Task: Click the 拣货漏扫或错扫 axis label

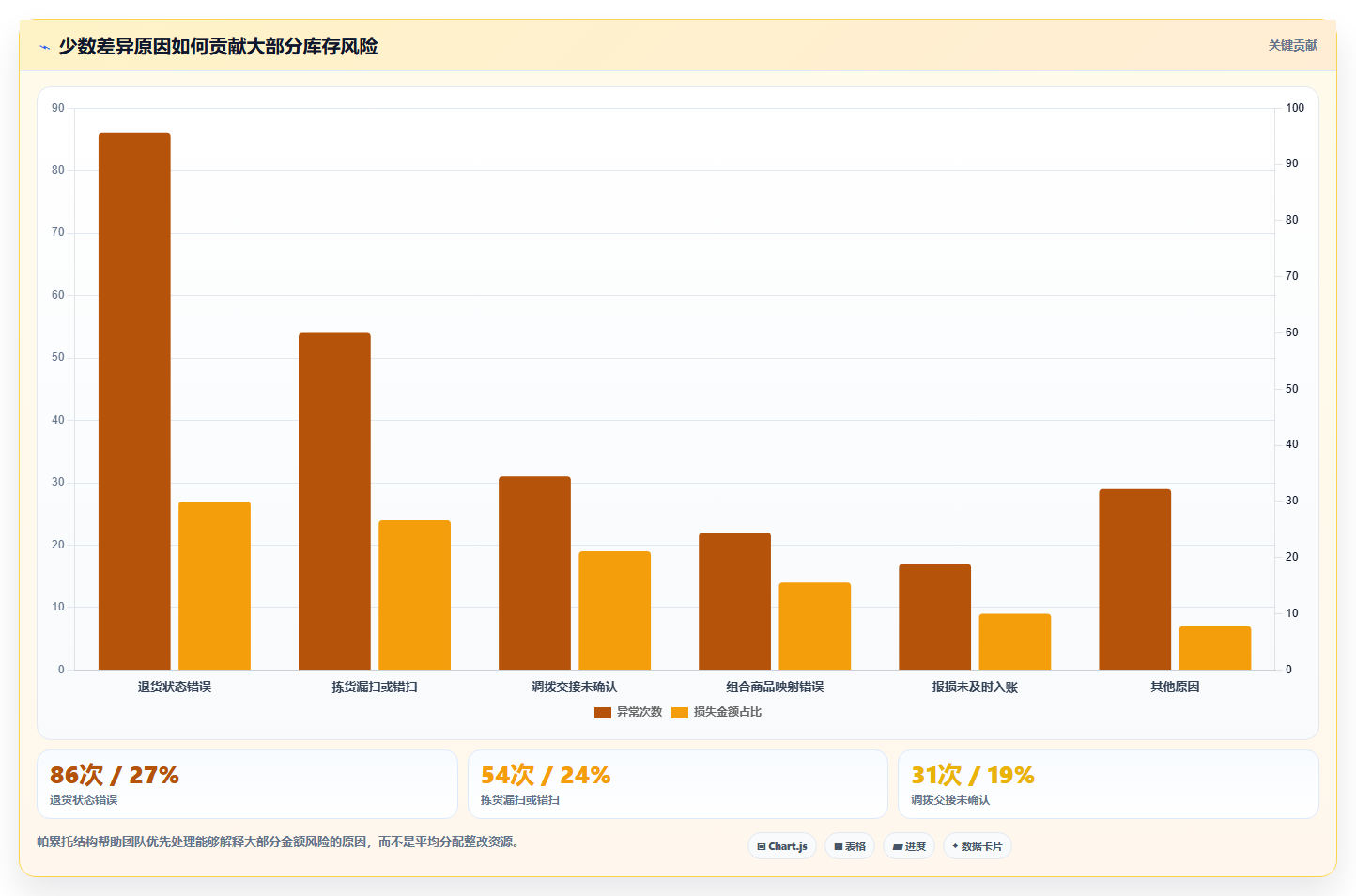Action: pos(375,687)
